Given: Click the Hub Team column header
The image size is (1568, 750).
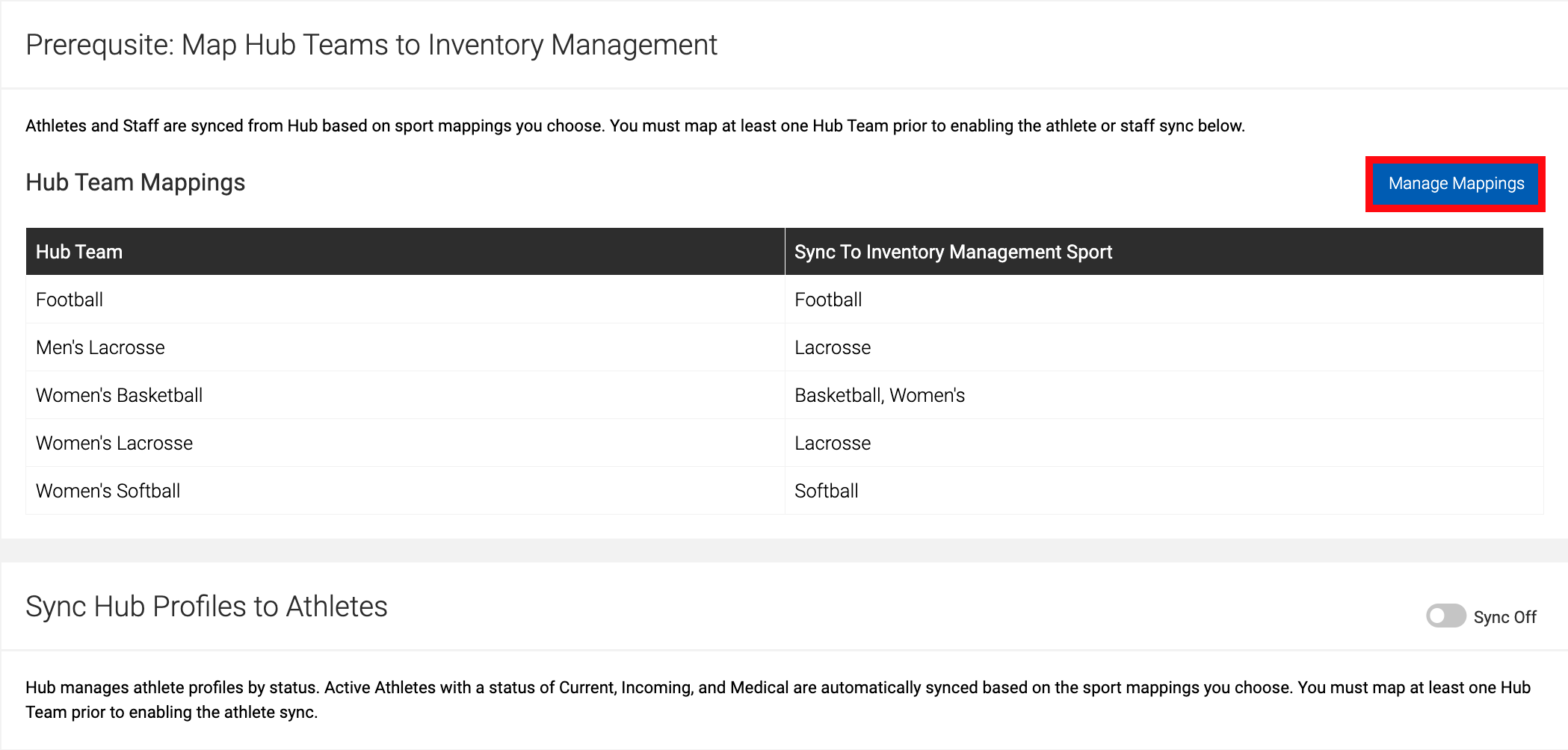Looking at the screenshot, I should [78, 252].
